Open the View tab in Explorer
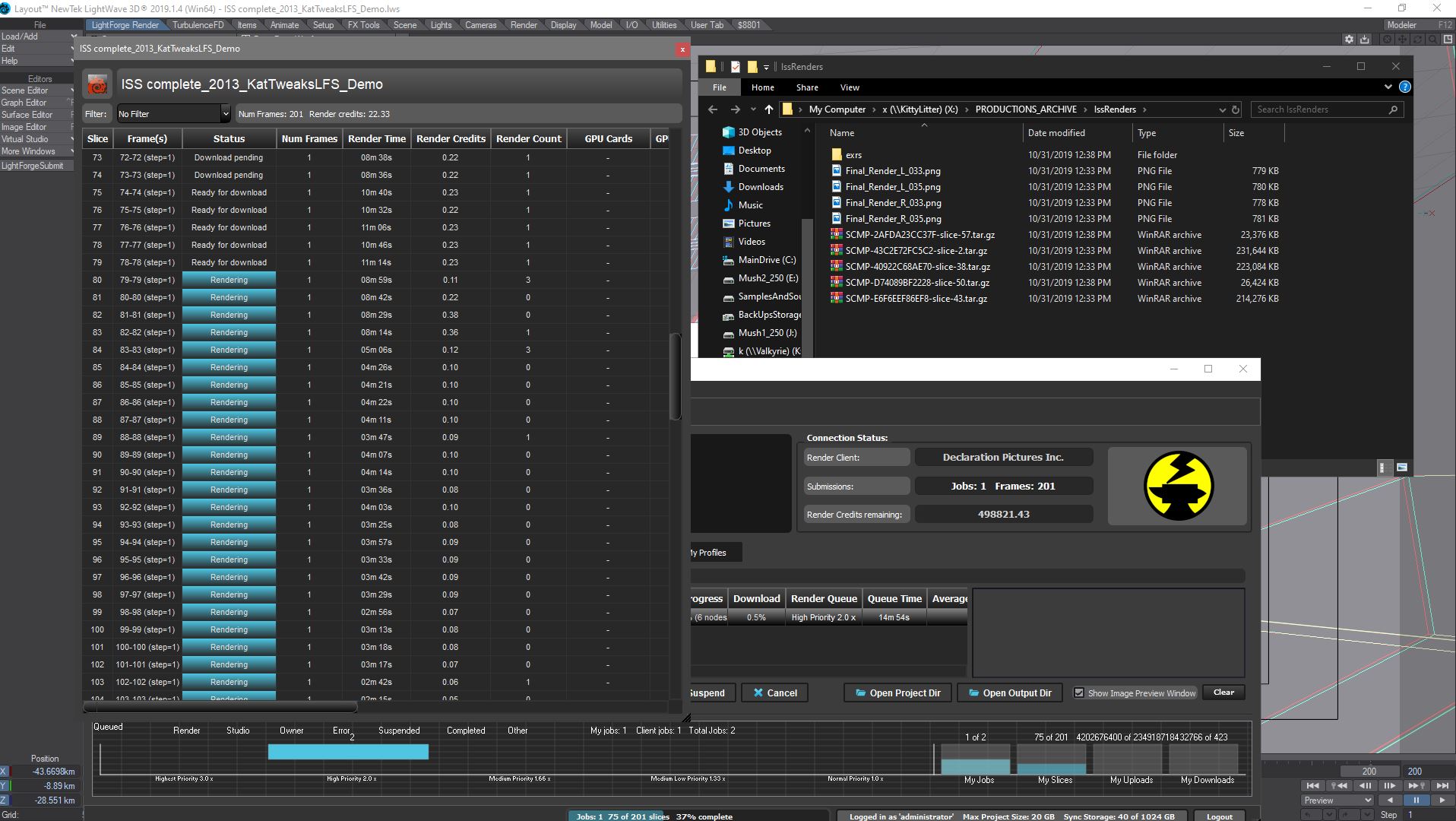 coord(849,87)
